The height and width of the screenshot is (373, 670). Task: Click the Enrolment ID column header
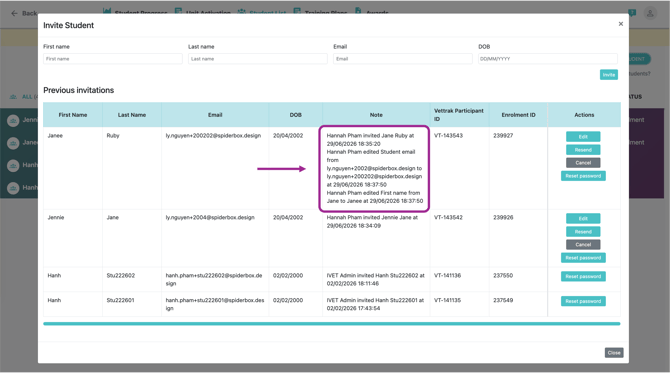[x=518, y=115]
